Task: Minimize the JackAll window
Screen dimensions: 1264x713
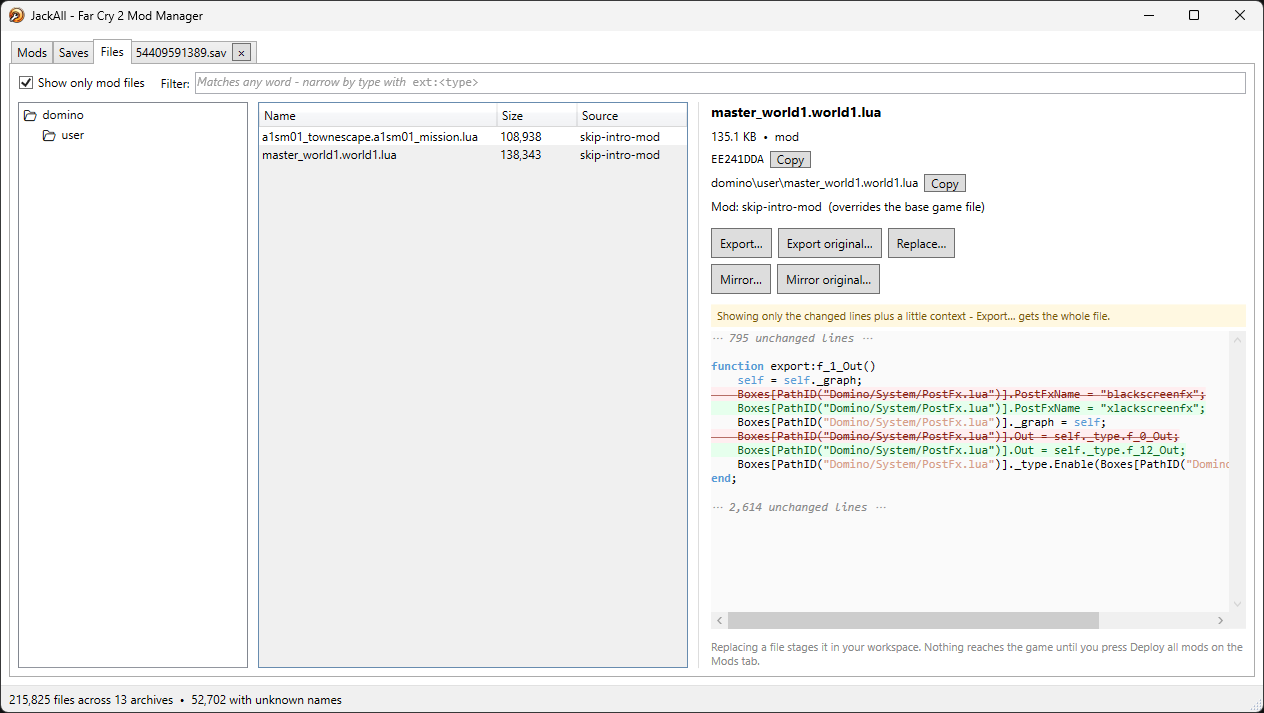Action: [1148, 15]
